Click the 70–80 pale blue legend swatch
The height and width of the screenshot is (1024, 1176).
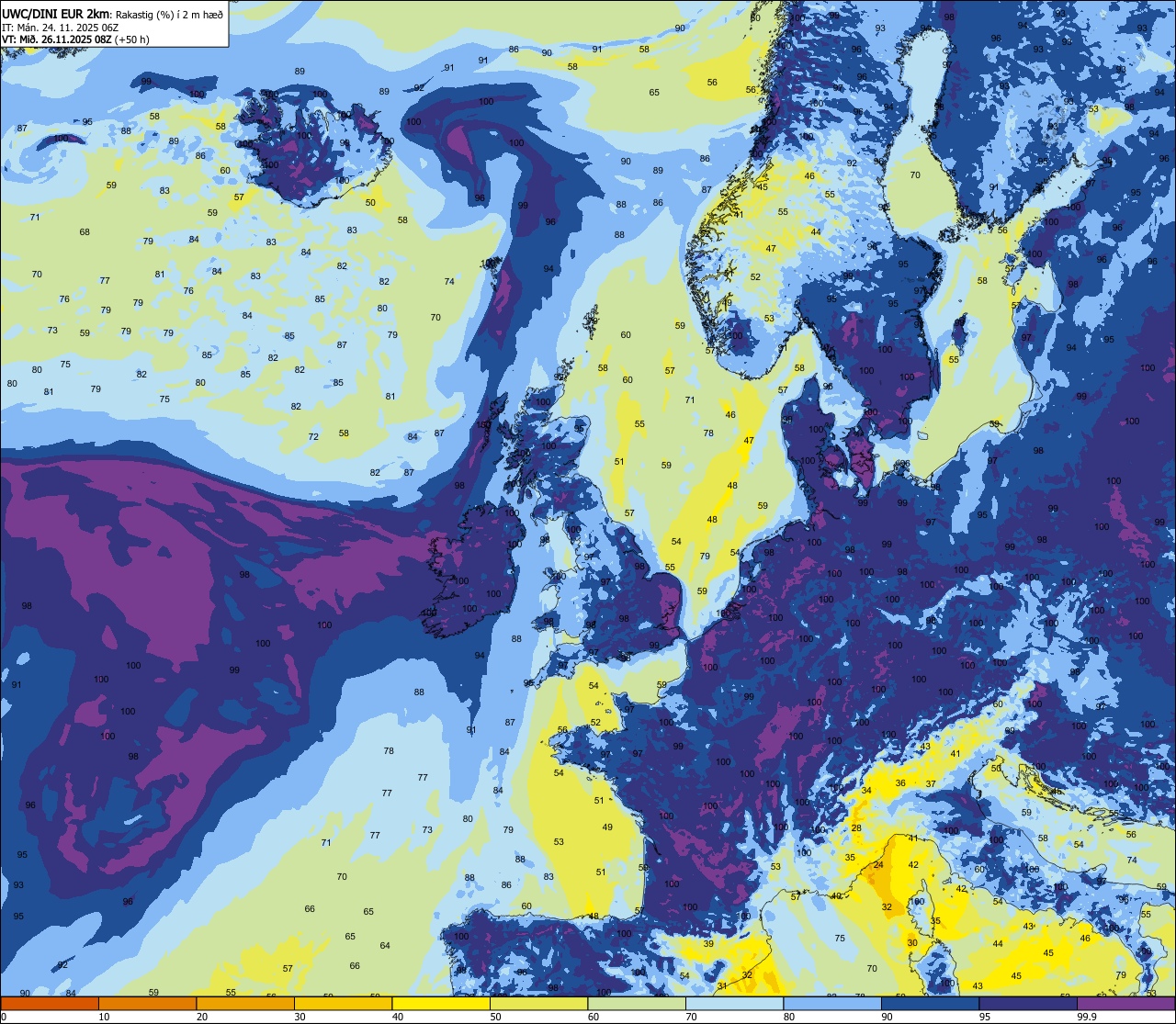pos(735,1003)
